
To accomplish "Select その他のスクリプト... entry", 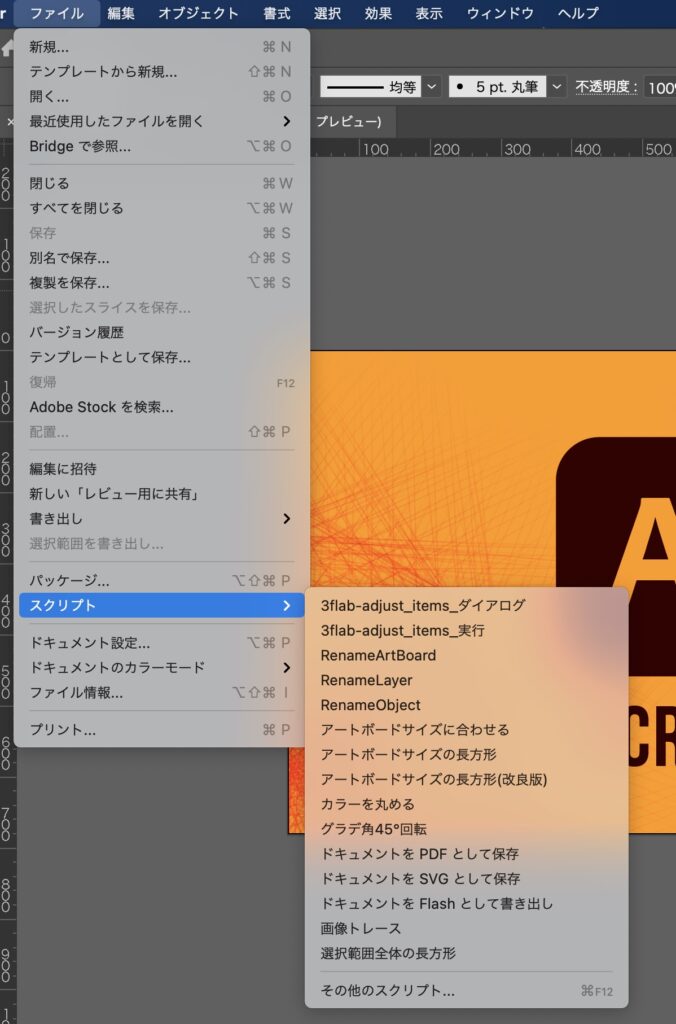I will pos(387,991).
